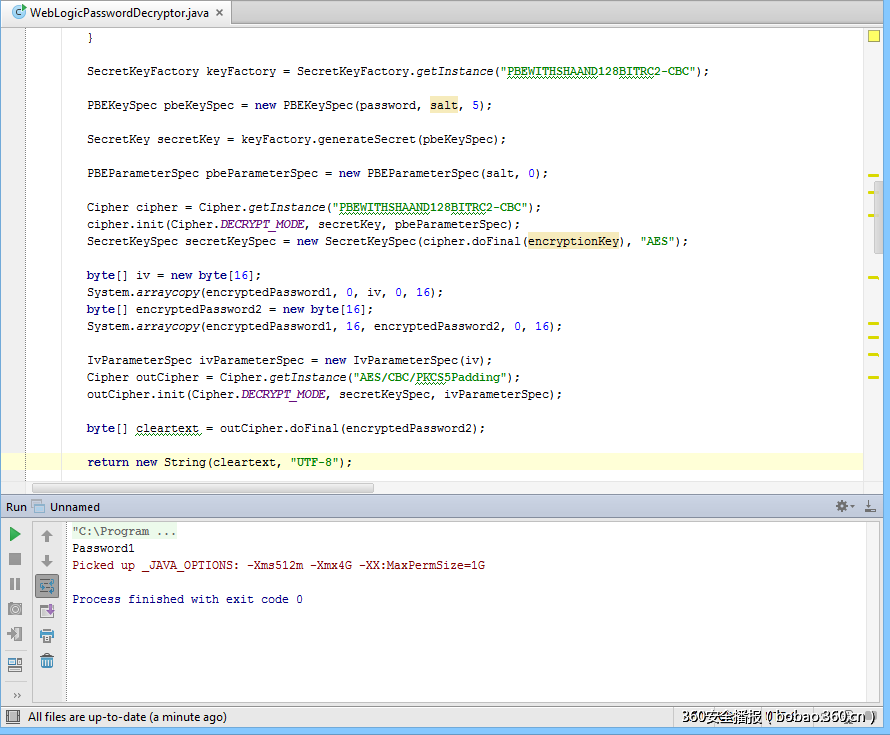This screenshot has height=735, width=890.
Task: Rerun the program with green play icon
Action: point(15,534)
